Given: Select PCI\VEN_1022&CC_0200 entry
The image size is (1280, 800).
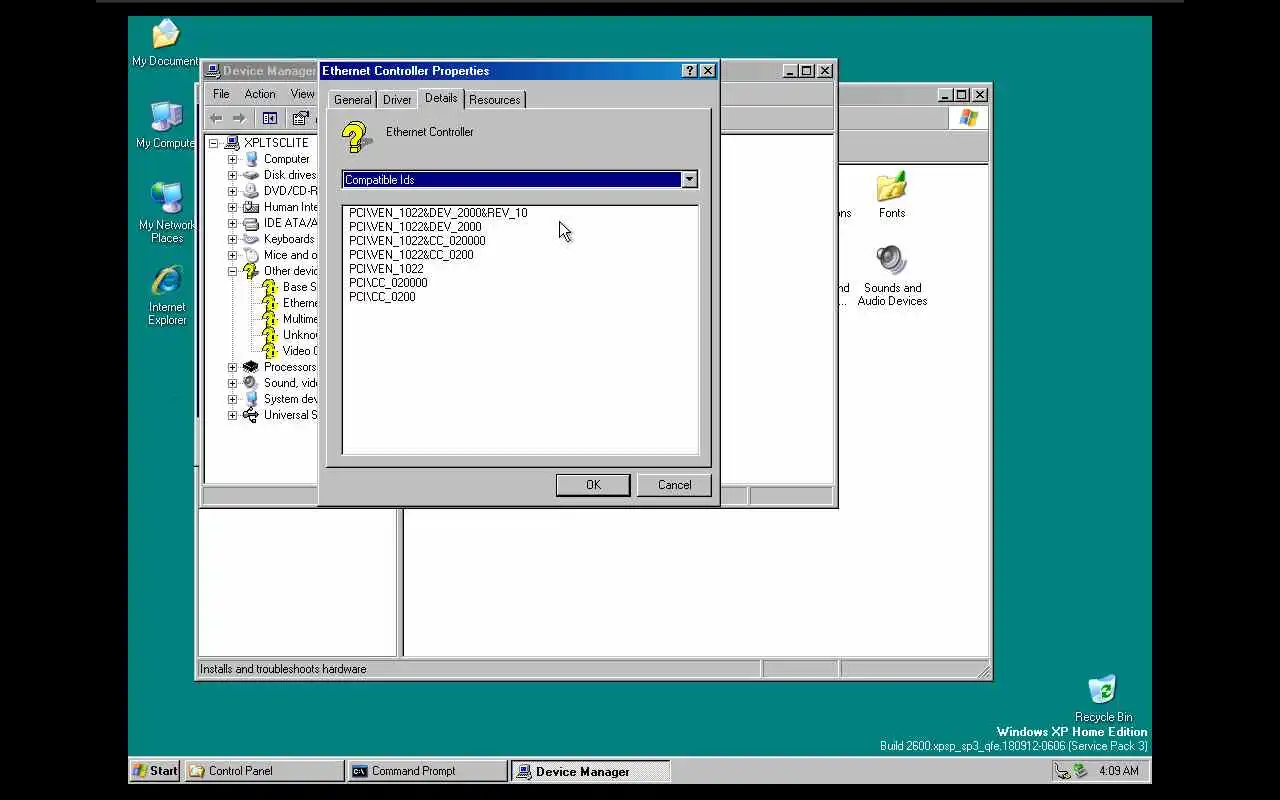Looking at the screenshot, I should coord(411,255).
